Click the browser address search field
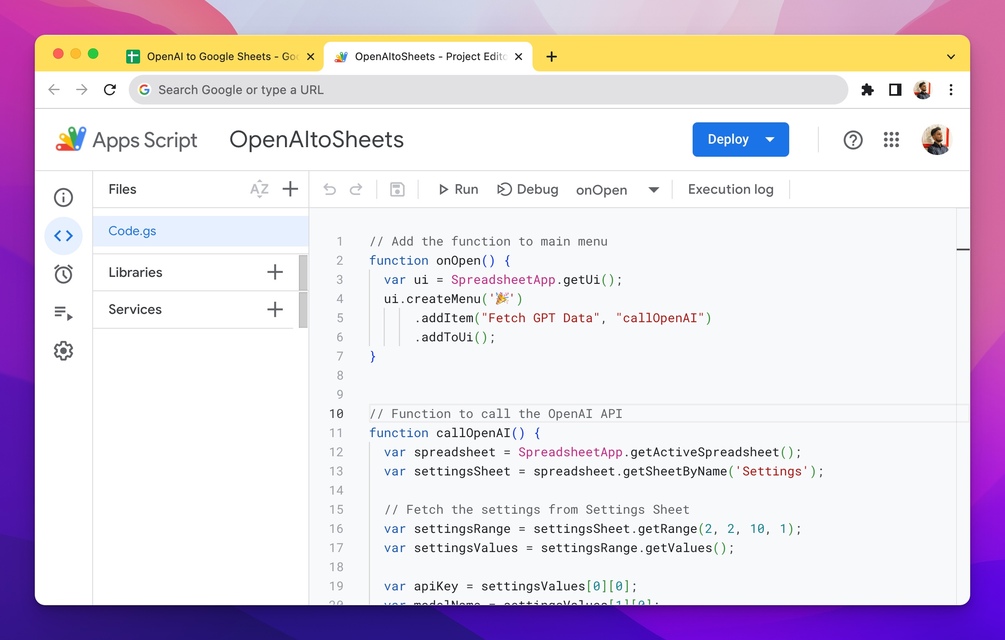1005x640 pixels. point(488,90)
